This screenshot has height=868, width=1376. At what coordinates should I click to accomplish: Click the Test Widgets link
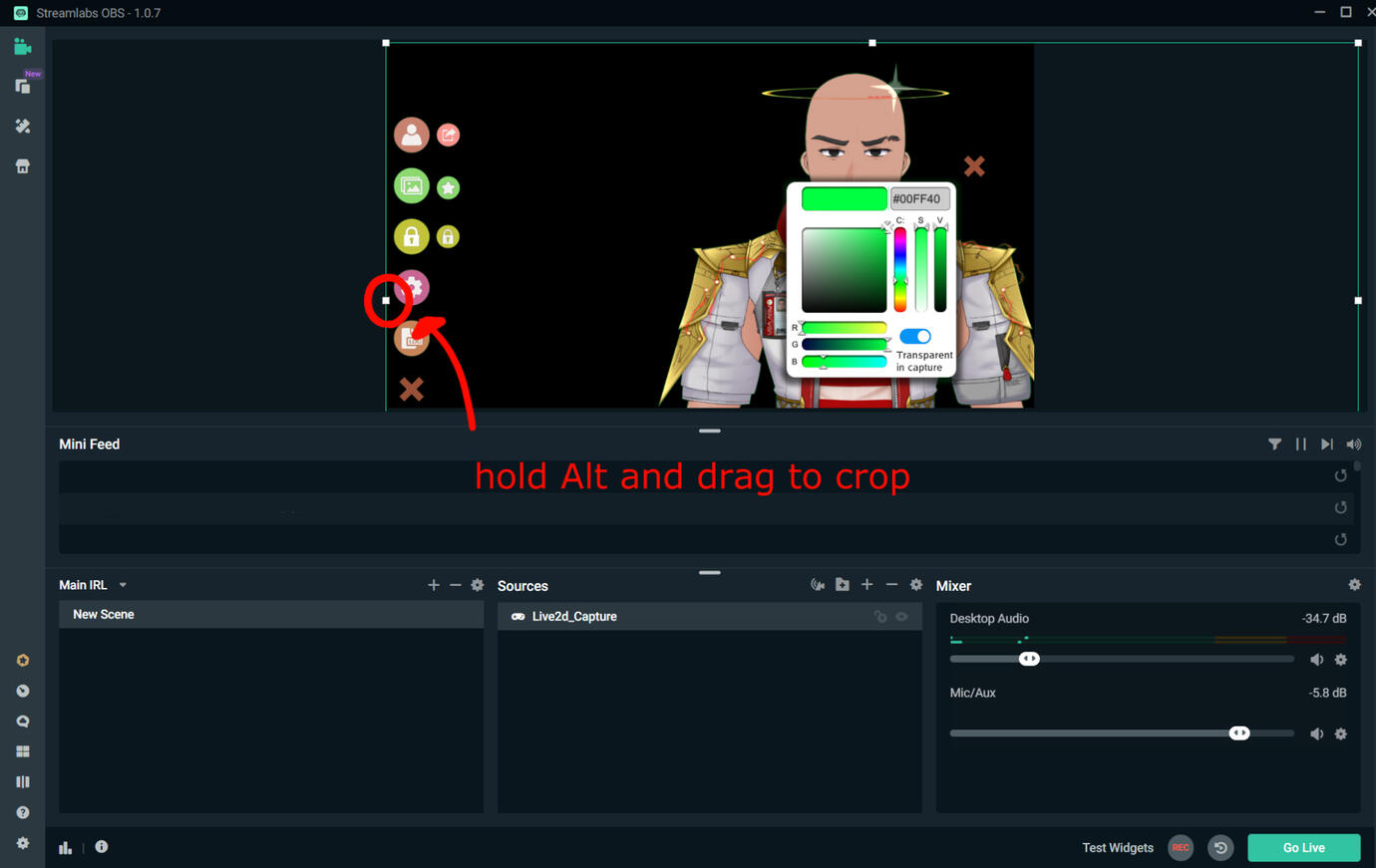coord(1117,848)
